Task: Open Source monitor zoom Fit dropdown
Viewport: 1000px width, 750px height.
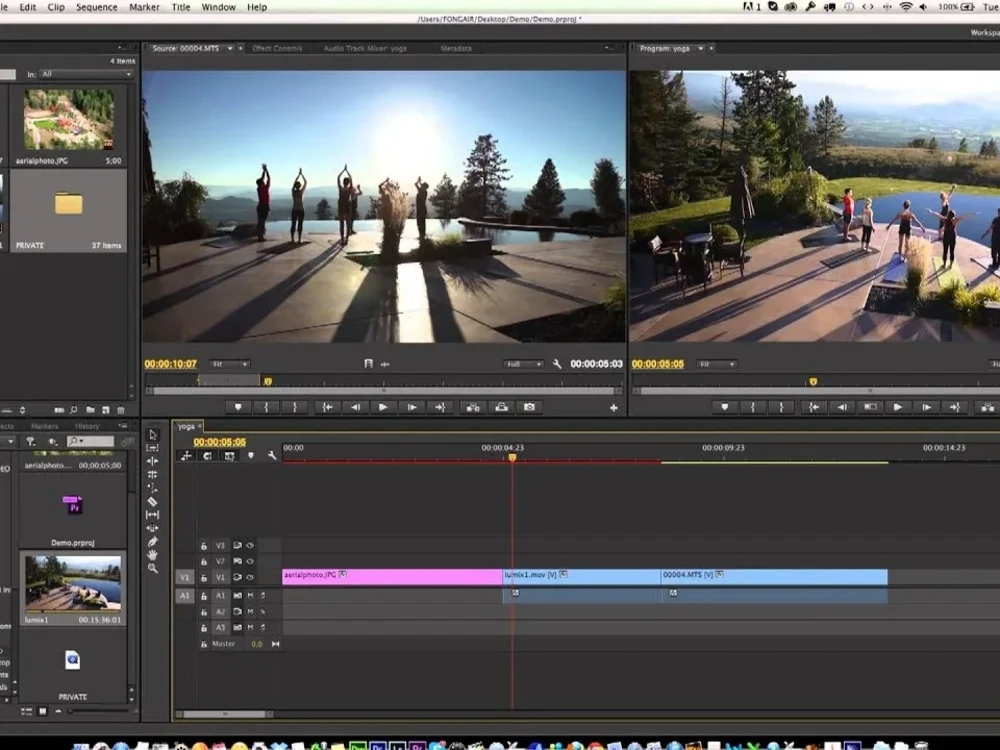Action: [230, 364]
